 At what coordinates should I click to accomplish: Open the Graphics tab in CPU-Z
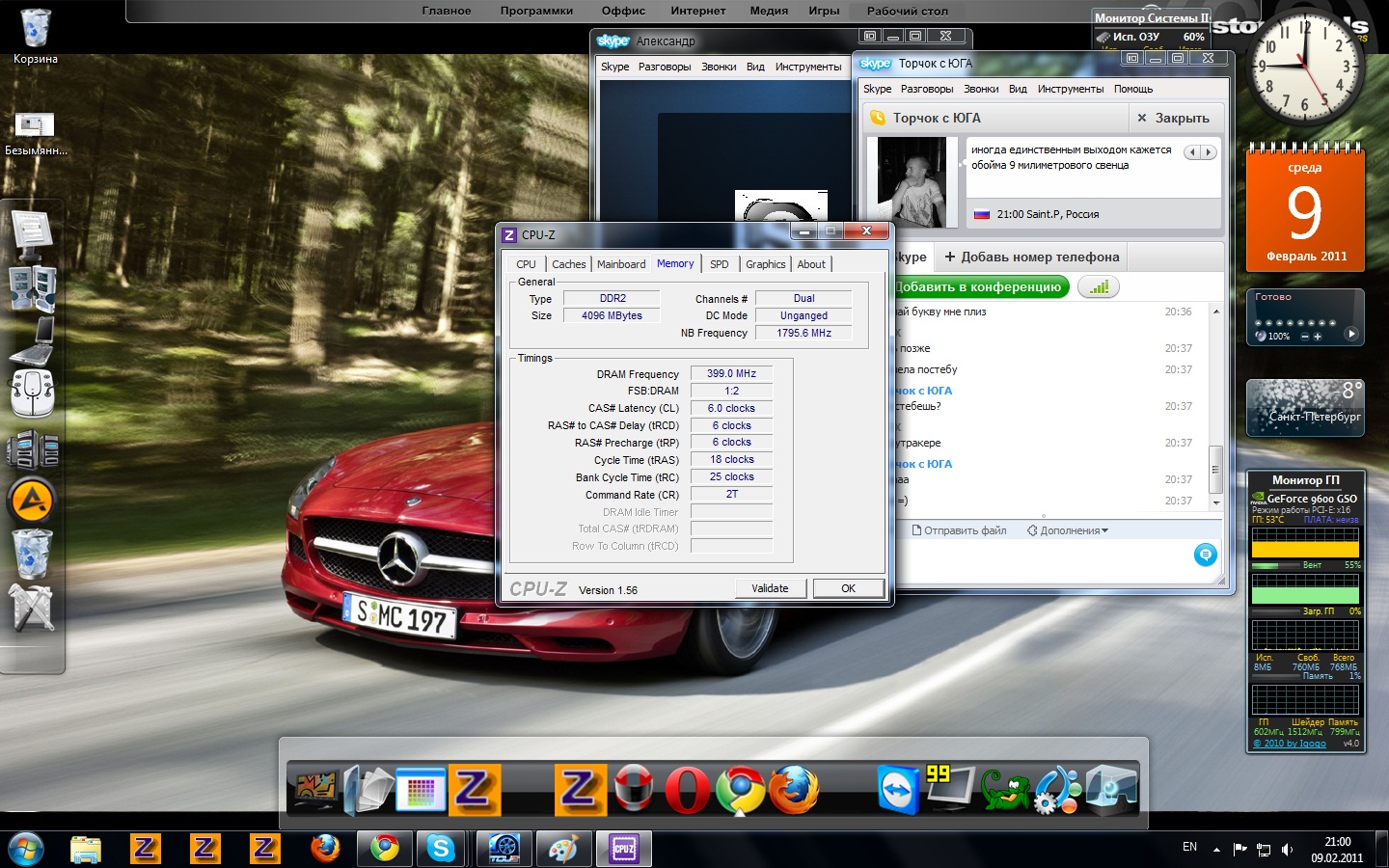[765, 264]
